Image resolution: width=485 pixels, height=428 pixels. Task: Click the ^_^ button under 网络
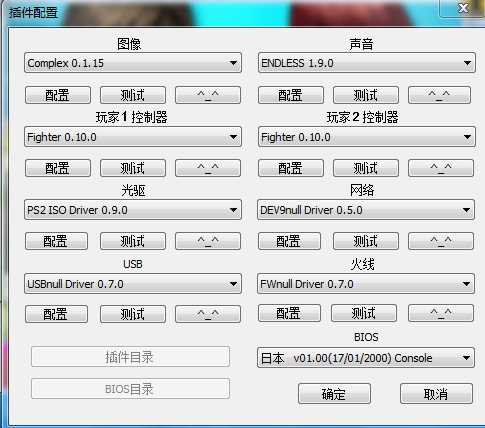pyautogui.click(x=441, y=241)
